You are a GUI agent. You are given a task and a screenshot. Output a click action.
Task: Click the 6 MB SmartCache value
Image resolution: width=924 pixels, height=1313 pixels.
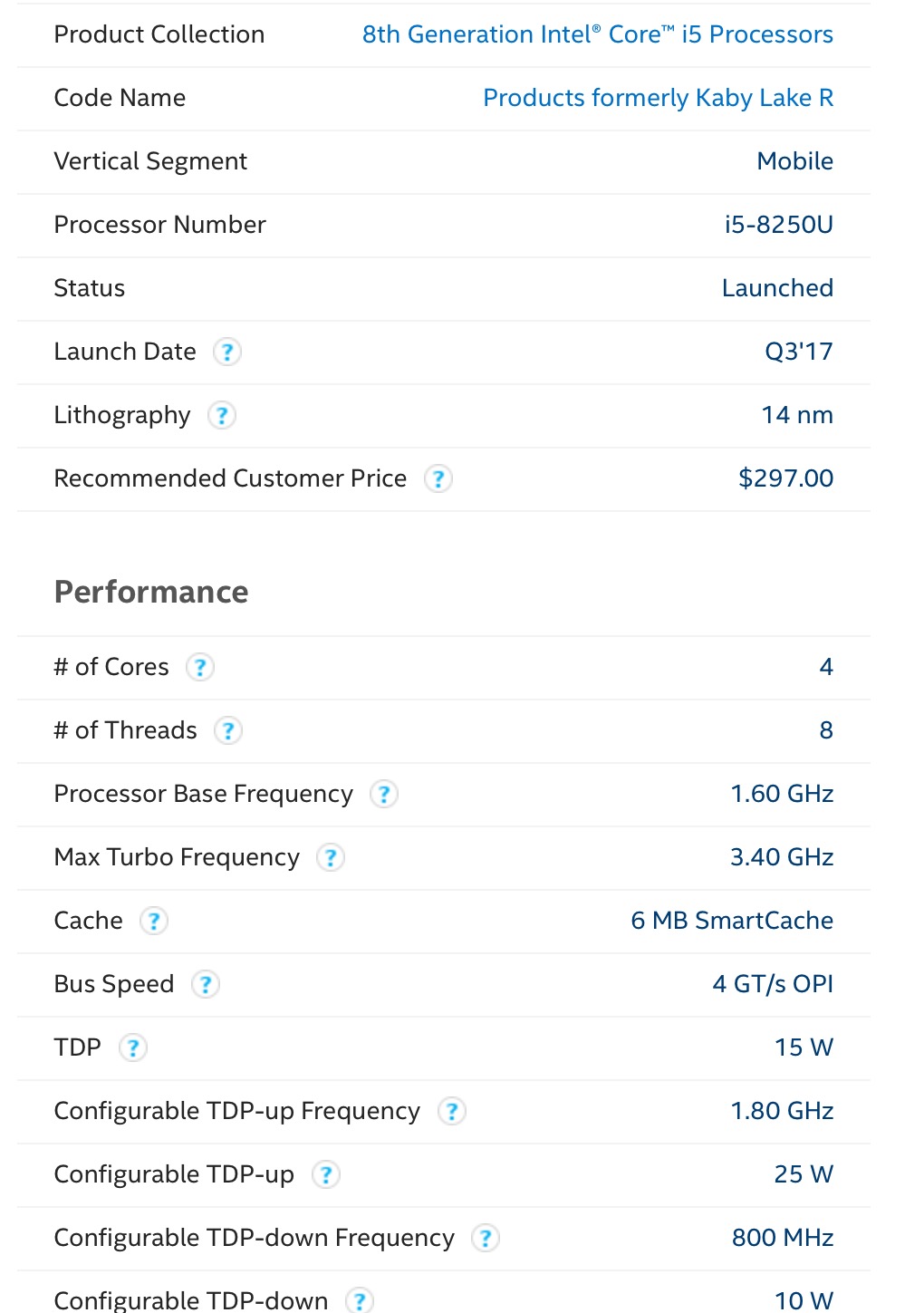(x=732, y=921)
